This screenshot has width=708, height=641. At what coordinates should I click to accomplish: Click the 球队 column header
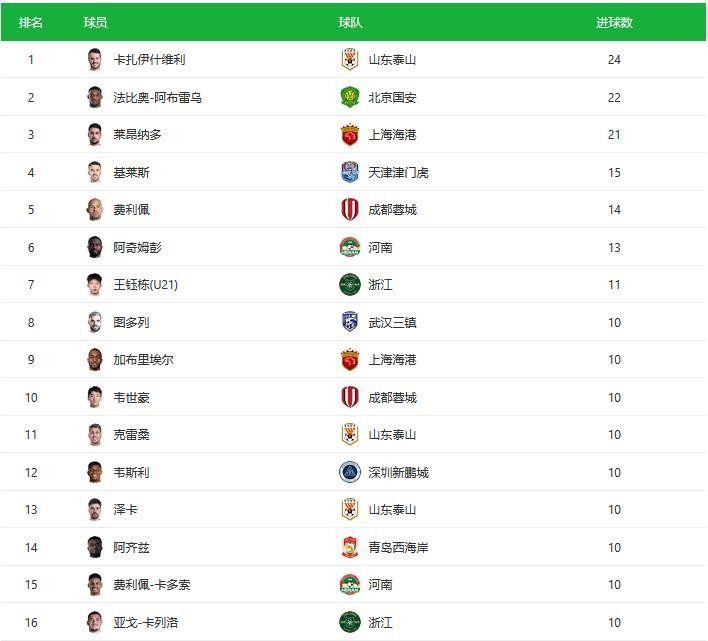pos(350,22)
